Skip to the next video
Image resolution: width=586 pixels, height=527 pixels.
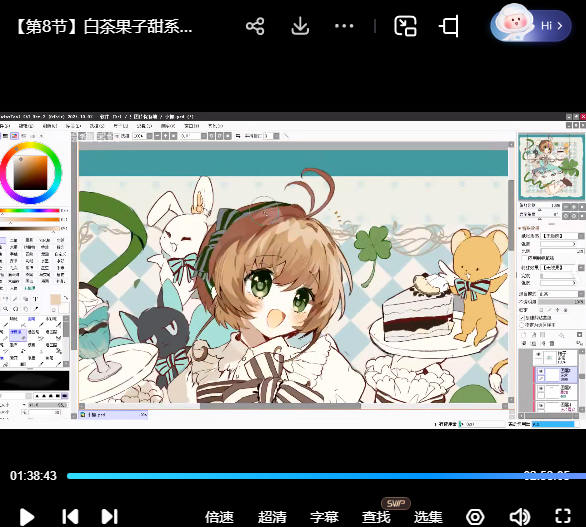[x=110, y=517]
